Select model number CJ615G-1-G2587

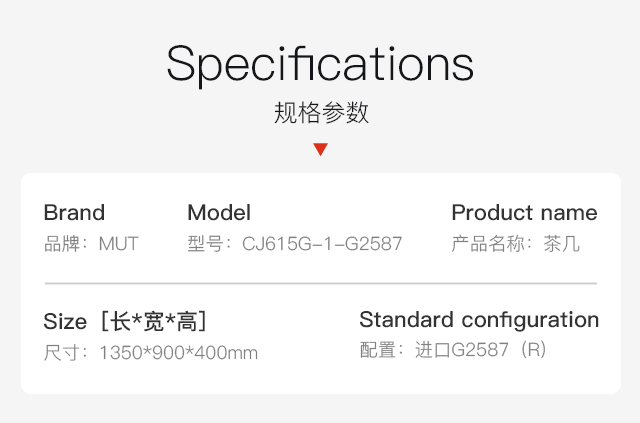coord(322,244)
